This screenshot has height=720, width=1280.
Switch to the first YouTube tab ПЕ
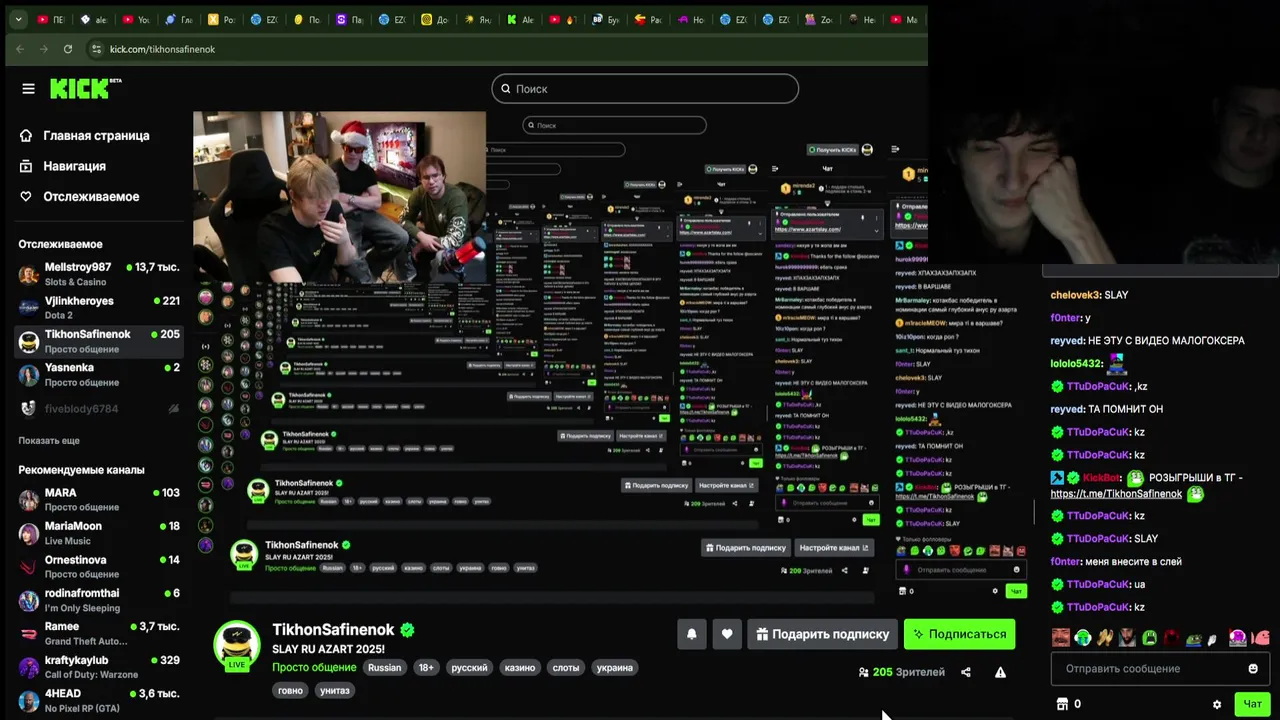pos(51,20)
